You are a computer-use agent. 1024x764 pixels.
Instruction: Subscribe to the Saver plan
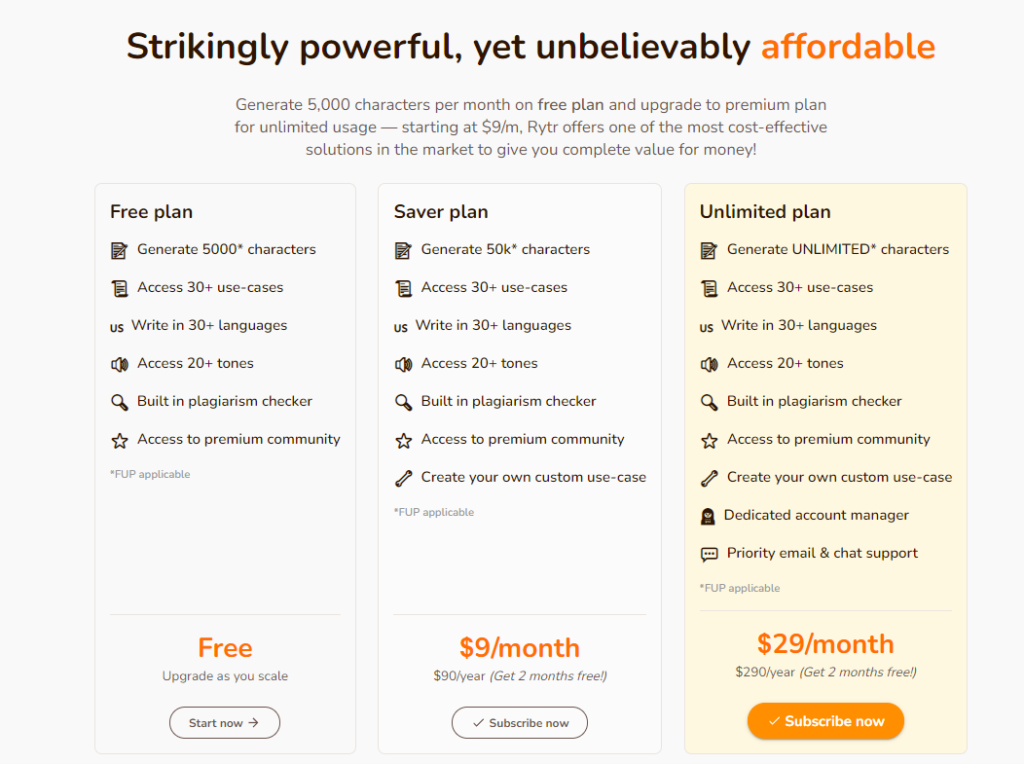pyautogui.click(x=519, y=722)
